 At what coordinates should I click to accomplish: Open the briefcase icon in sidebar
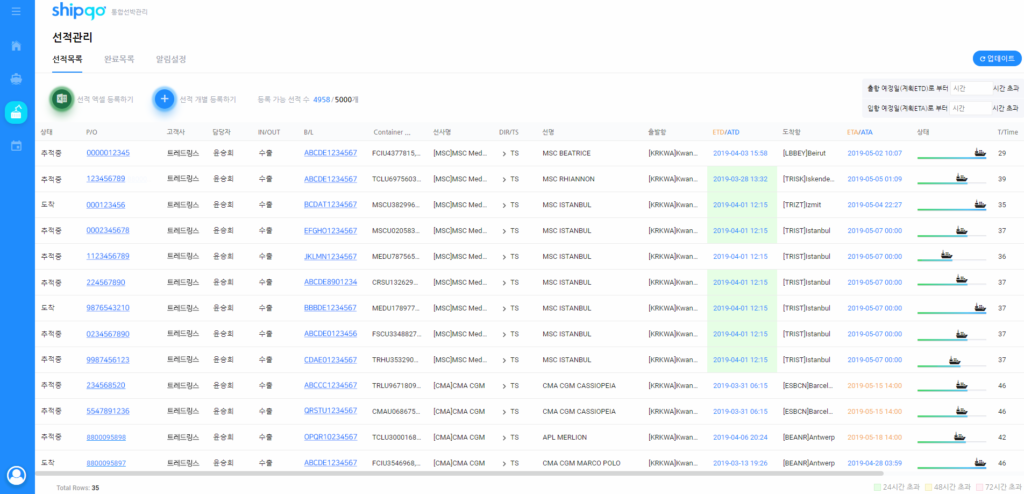pyautogui.click(x=16, y=79)
